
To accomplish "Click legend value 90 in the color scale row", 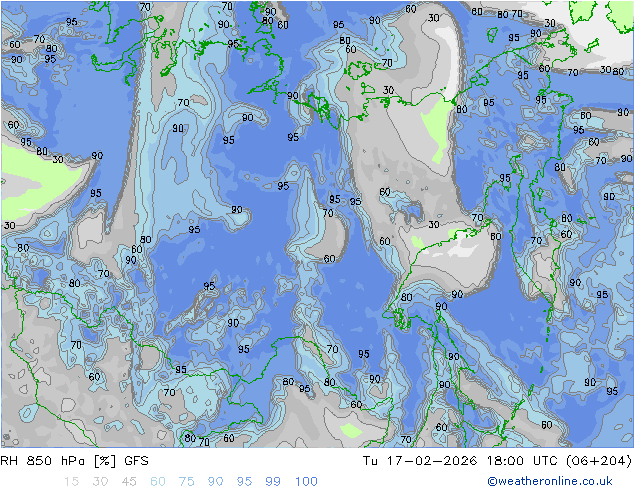I will pyautogui.click(x=216, y=482).
